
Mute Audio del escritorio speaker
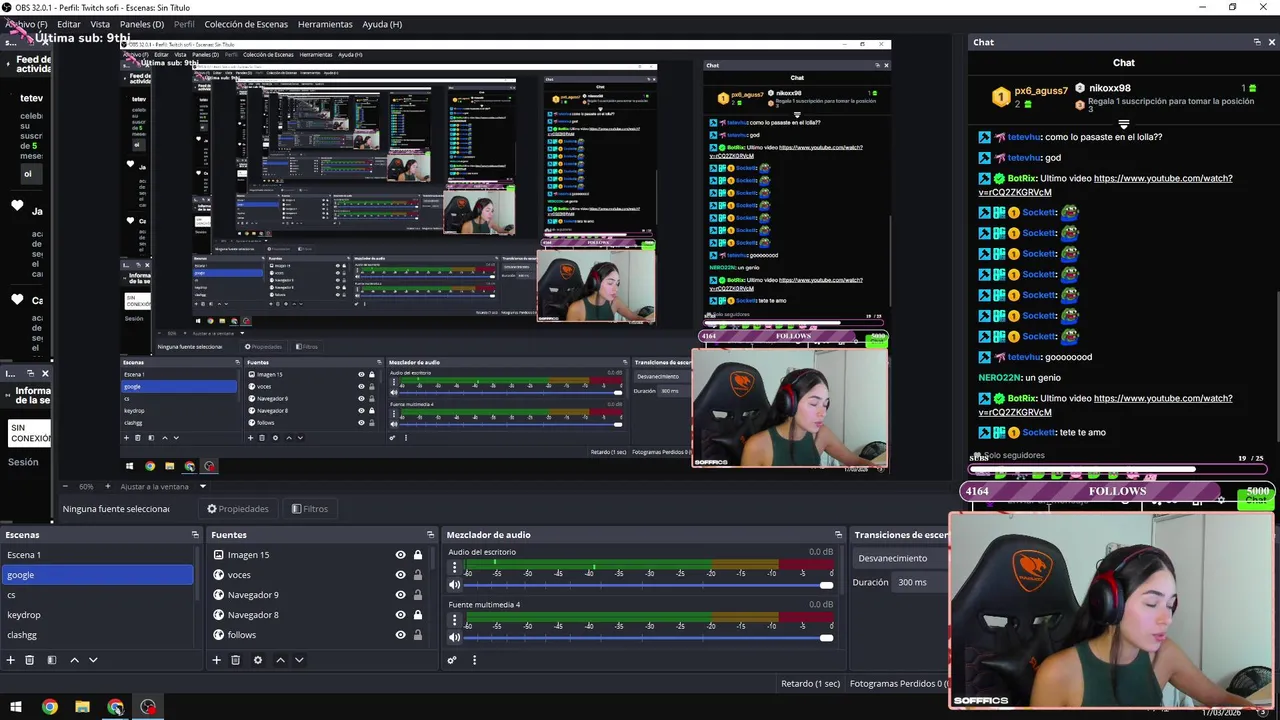tap(455, 585)
